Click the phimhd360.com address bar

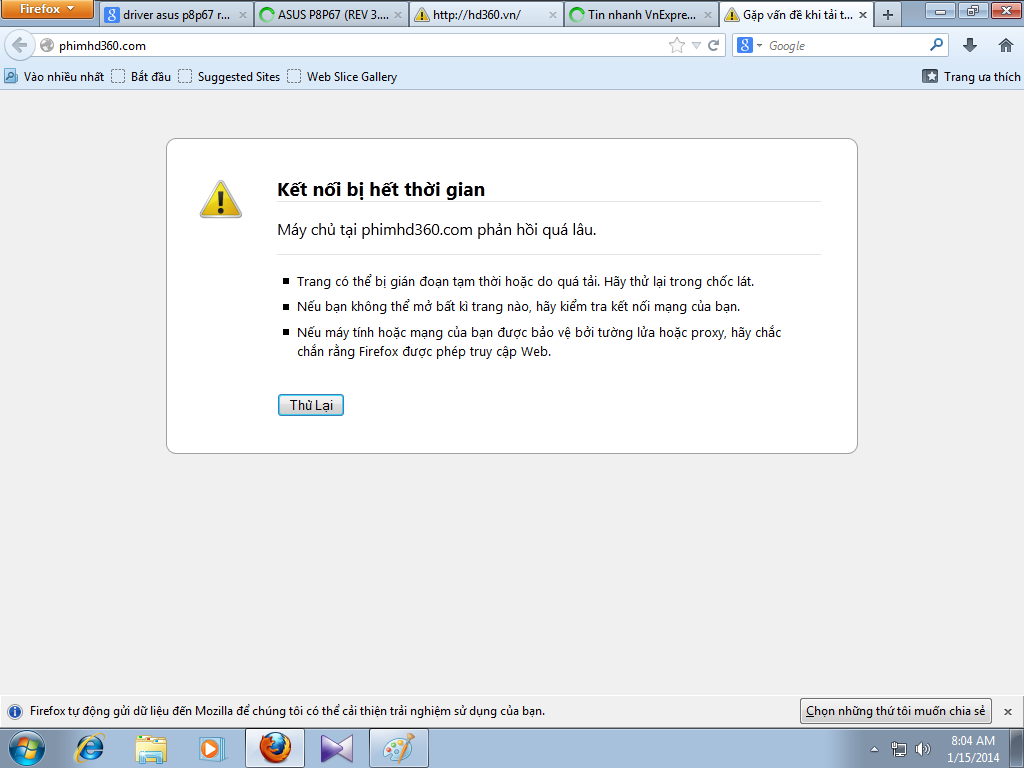[x=359, y=46]
